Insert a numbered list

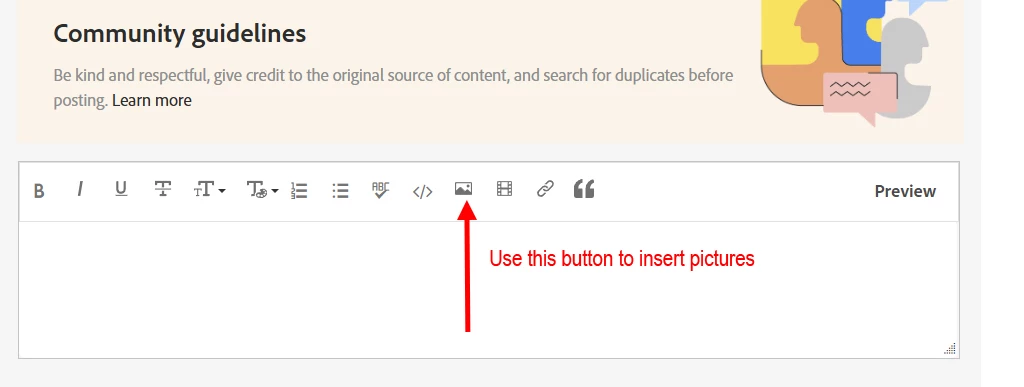click(299, 191)
